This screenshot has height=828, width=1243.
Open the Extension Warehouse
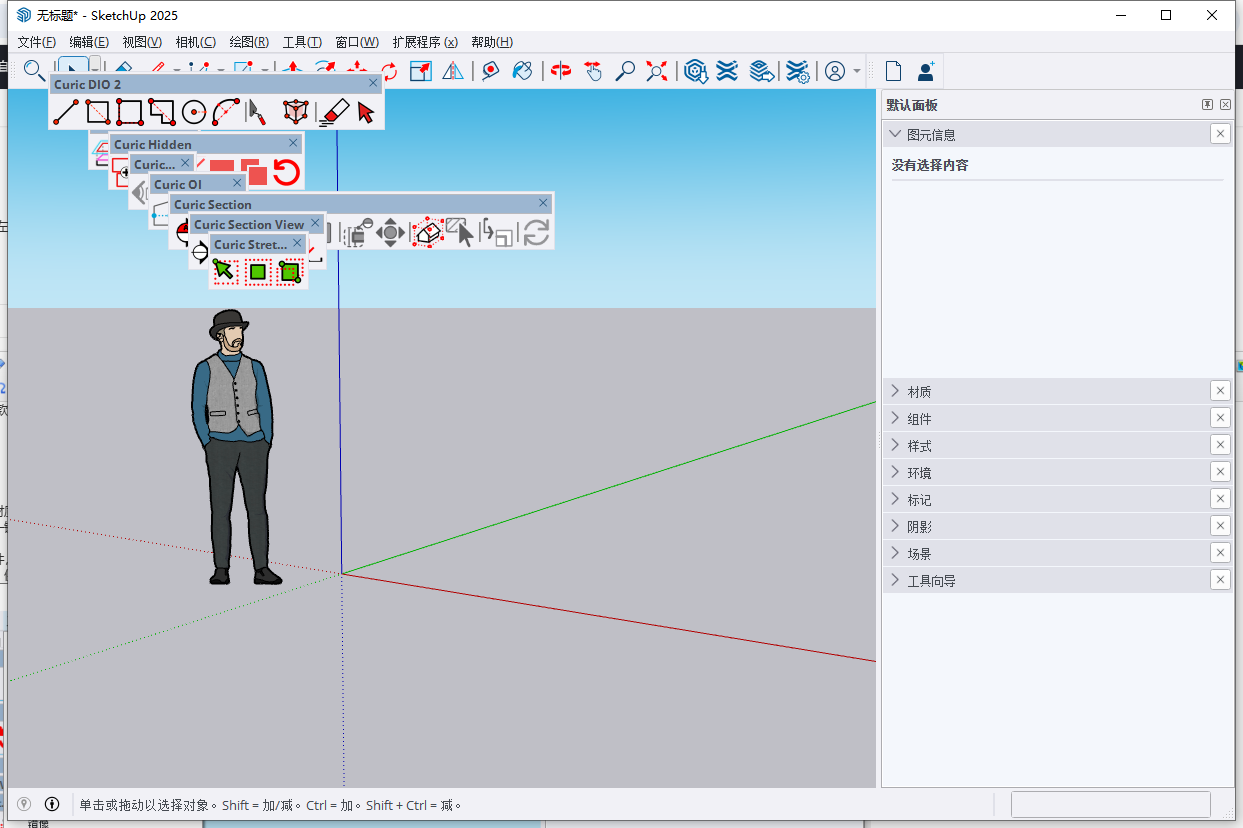tap(727, 71)
